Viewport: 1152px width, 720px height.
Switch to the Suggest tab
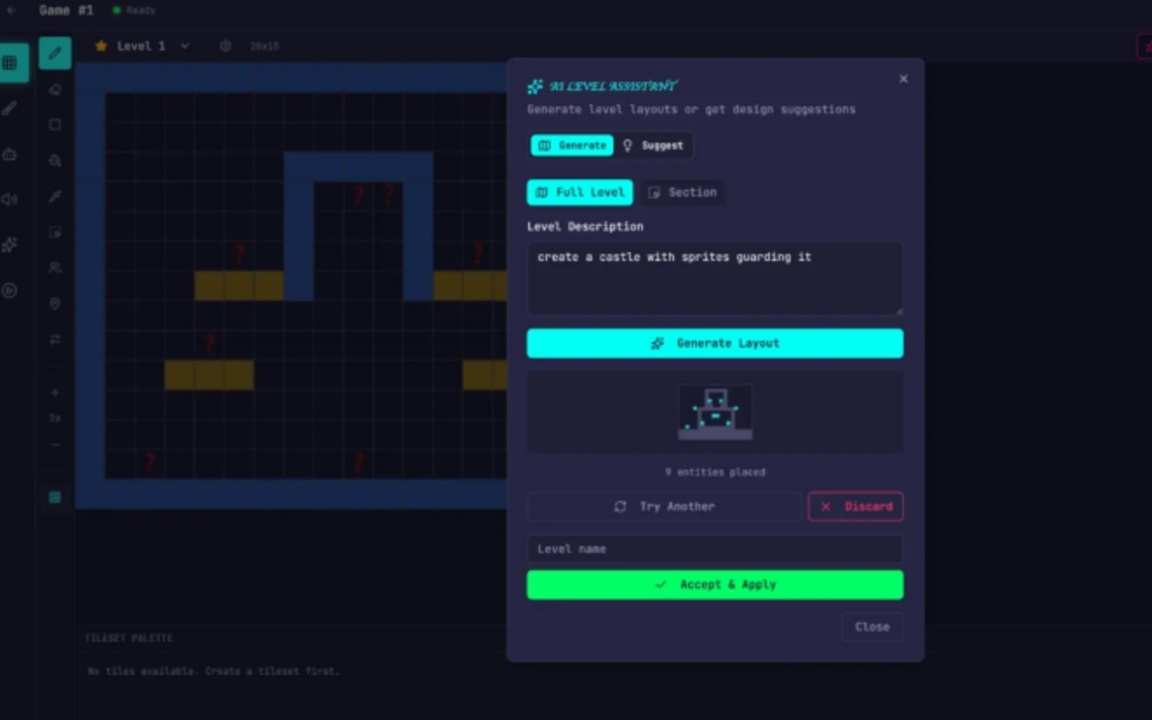[x=653, y=145]
